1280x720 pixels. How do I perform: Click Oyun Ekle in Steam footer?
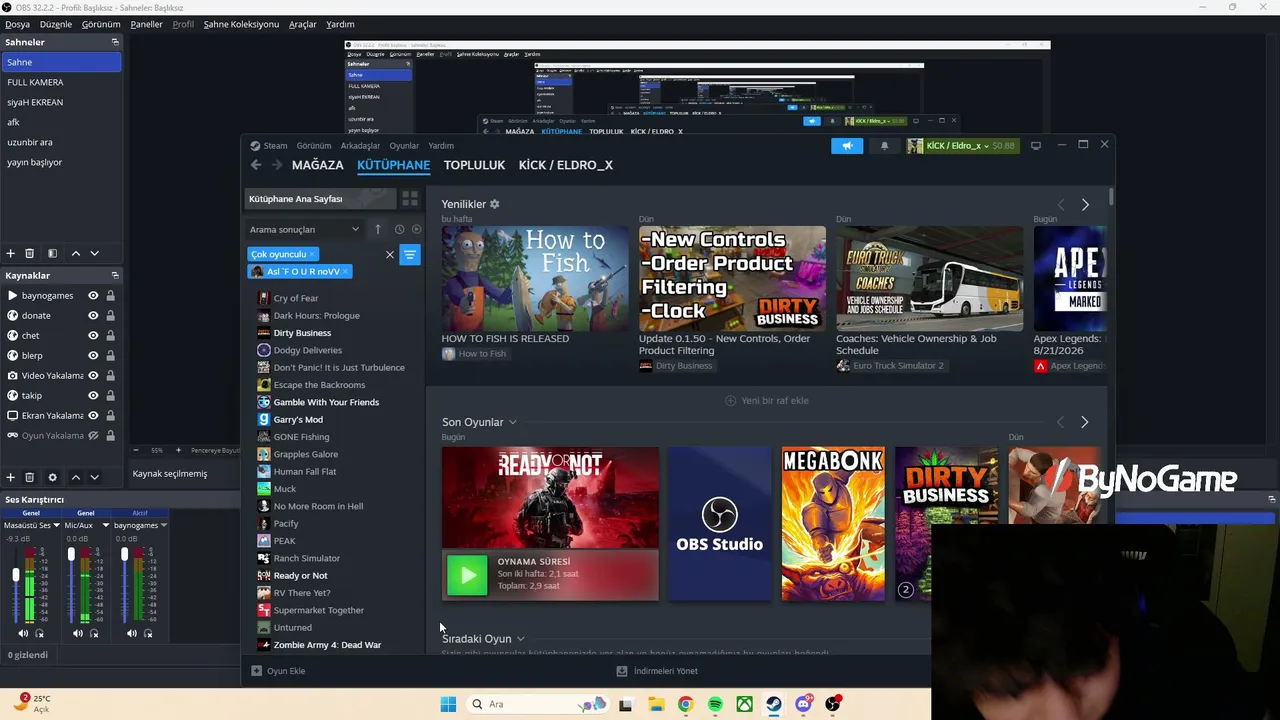278,671
